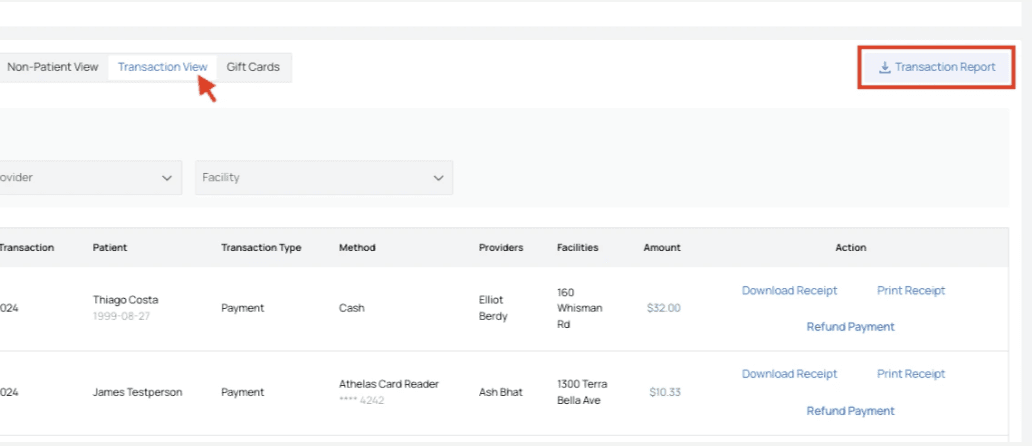Download Receipt for Thiago Costa payment
Viewport: 1032px width, 446px height.
(x=789, y=291)
